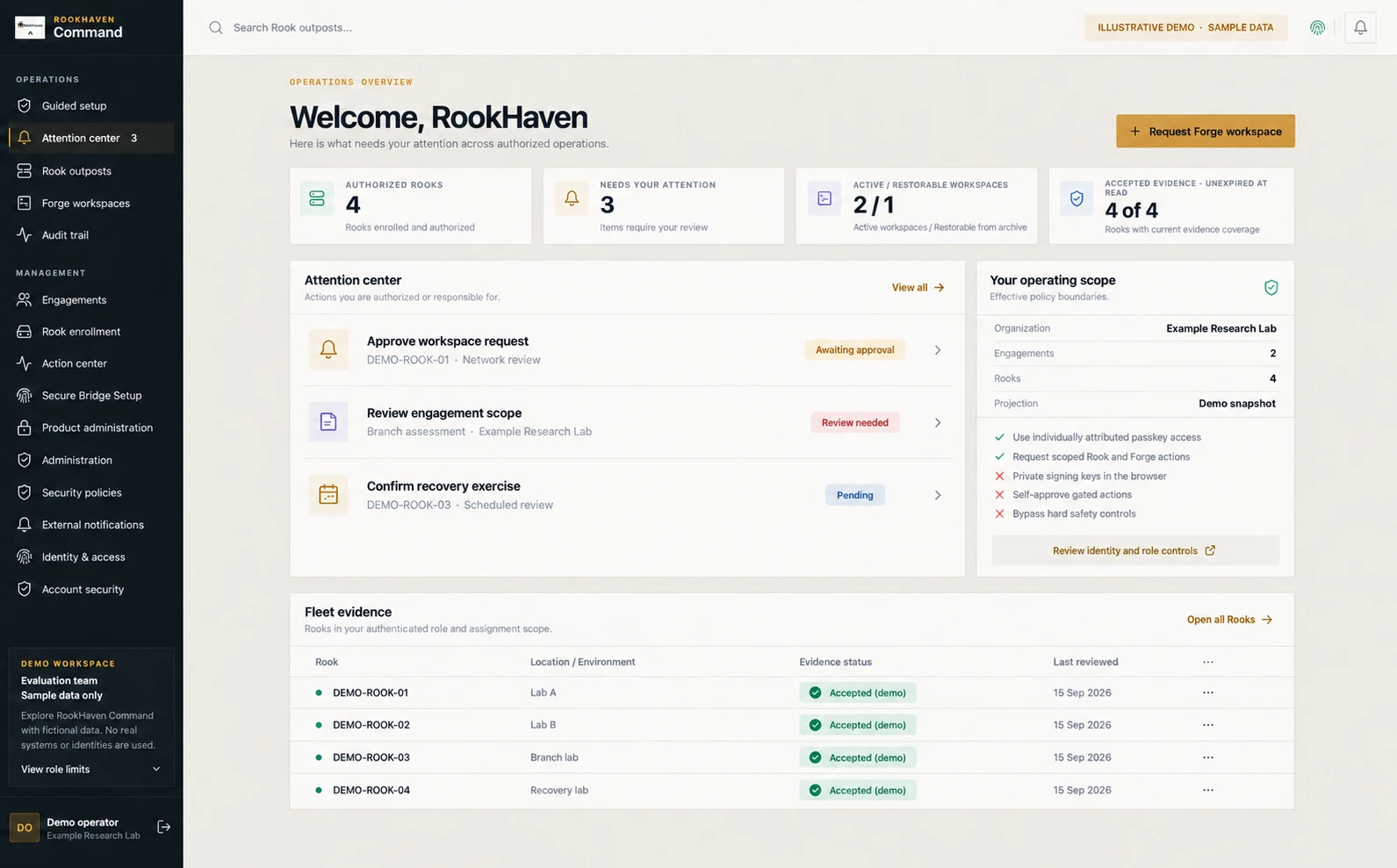Click the sign-out icon beside Demo operator

point(163,827)
